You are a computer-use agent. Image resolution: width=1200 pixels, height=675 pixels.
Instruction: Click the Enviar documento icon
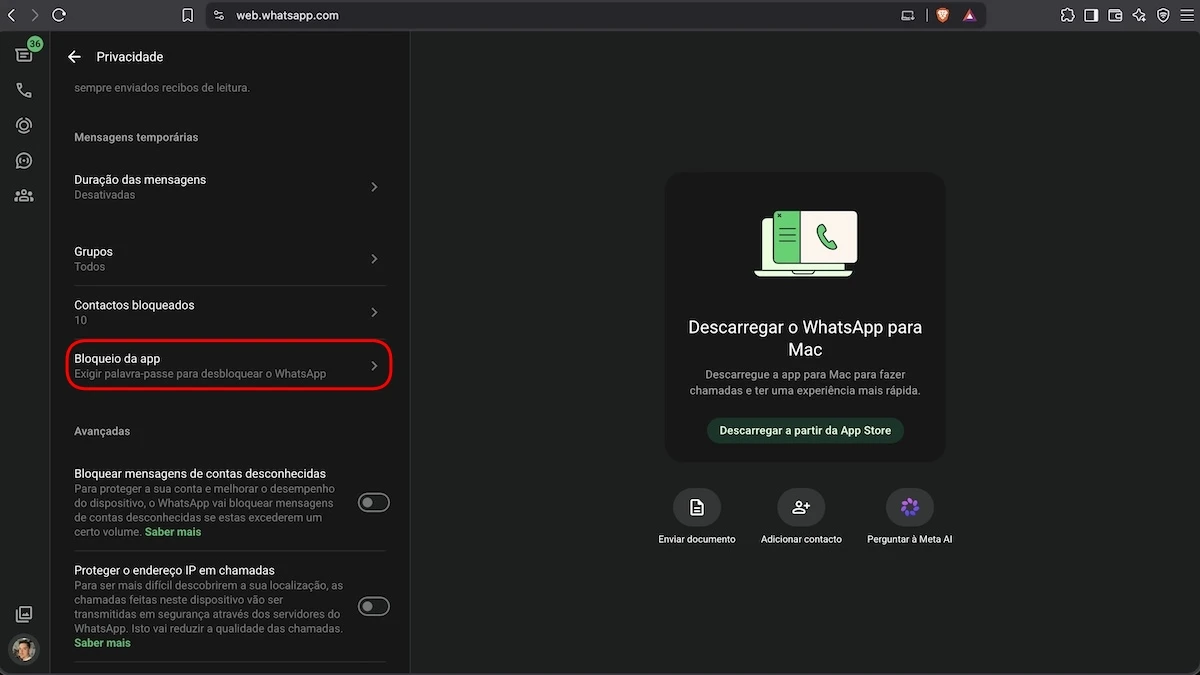tap(697, 508)
